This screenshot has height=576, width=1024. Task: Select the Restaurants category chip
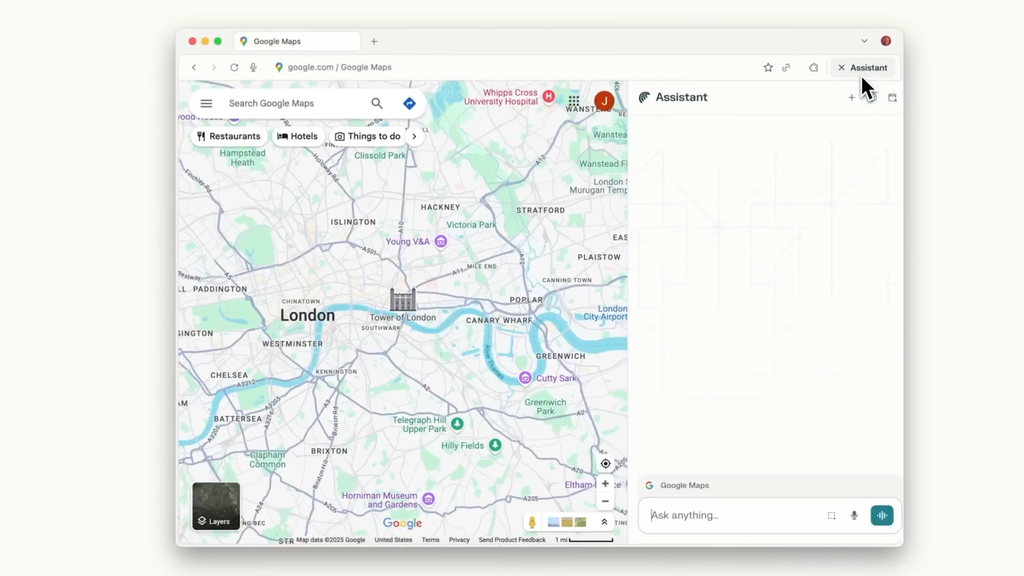coord(229,136)
